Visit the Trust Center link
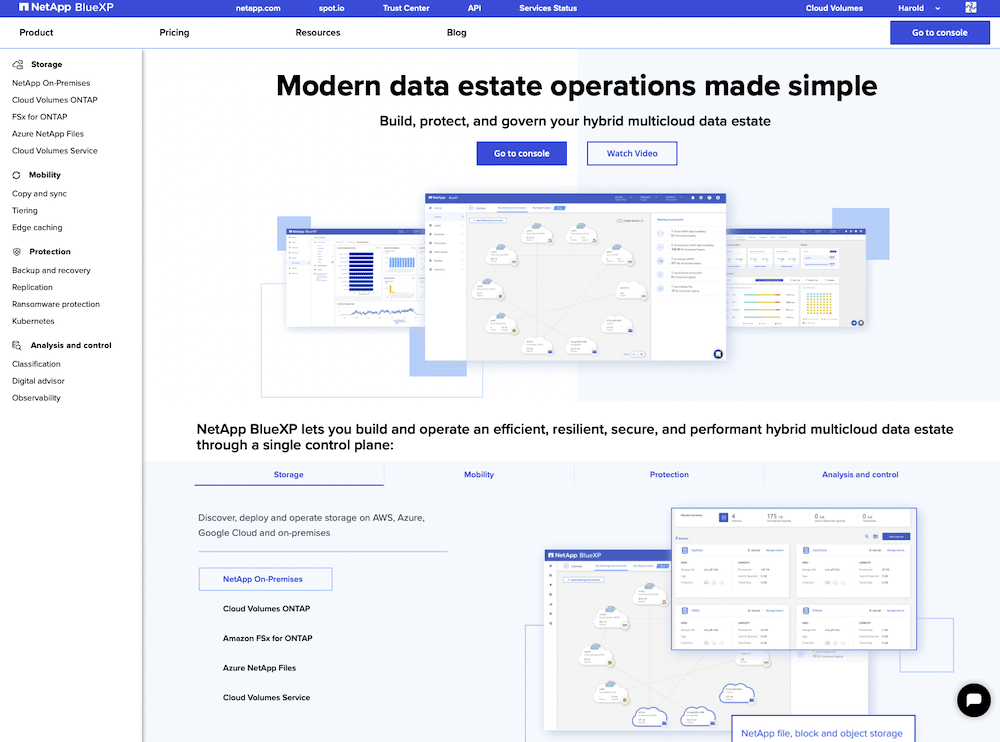 [406, 8]
